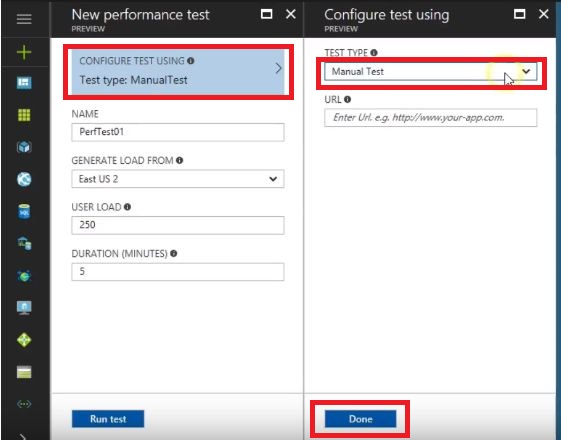Open the Configure Test Using panel item

pyautogui.click(x=178, y=72)
